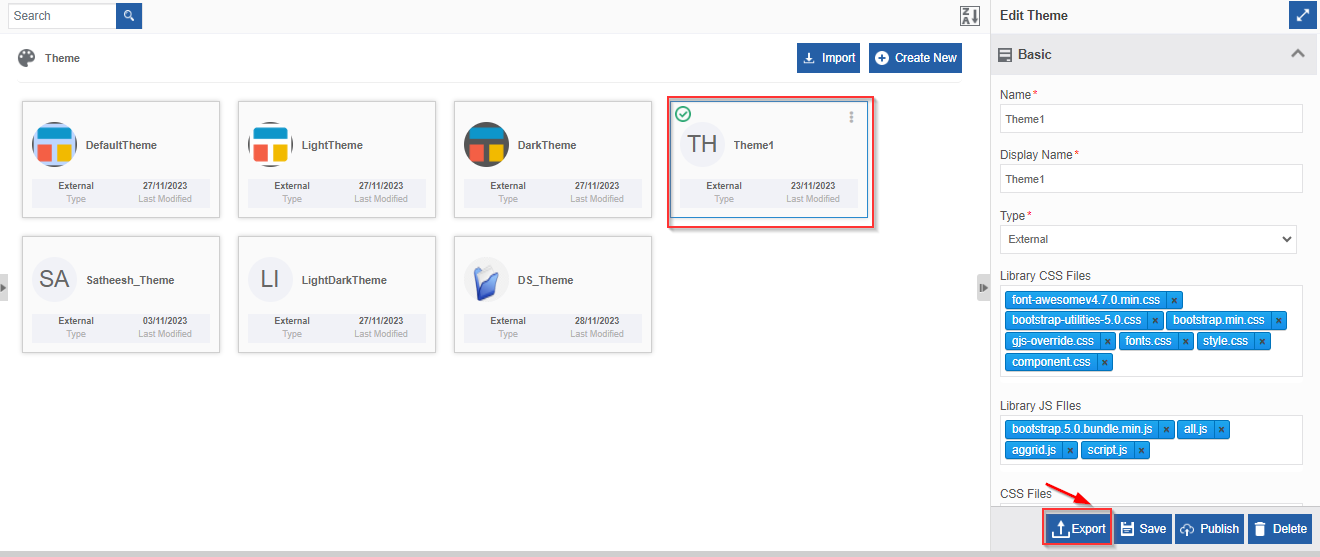The width and height of the screenshot is (1320, 557).
Task: Remove script.js tag
Action: tap(1142, 450)
